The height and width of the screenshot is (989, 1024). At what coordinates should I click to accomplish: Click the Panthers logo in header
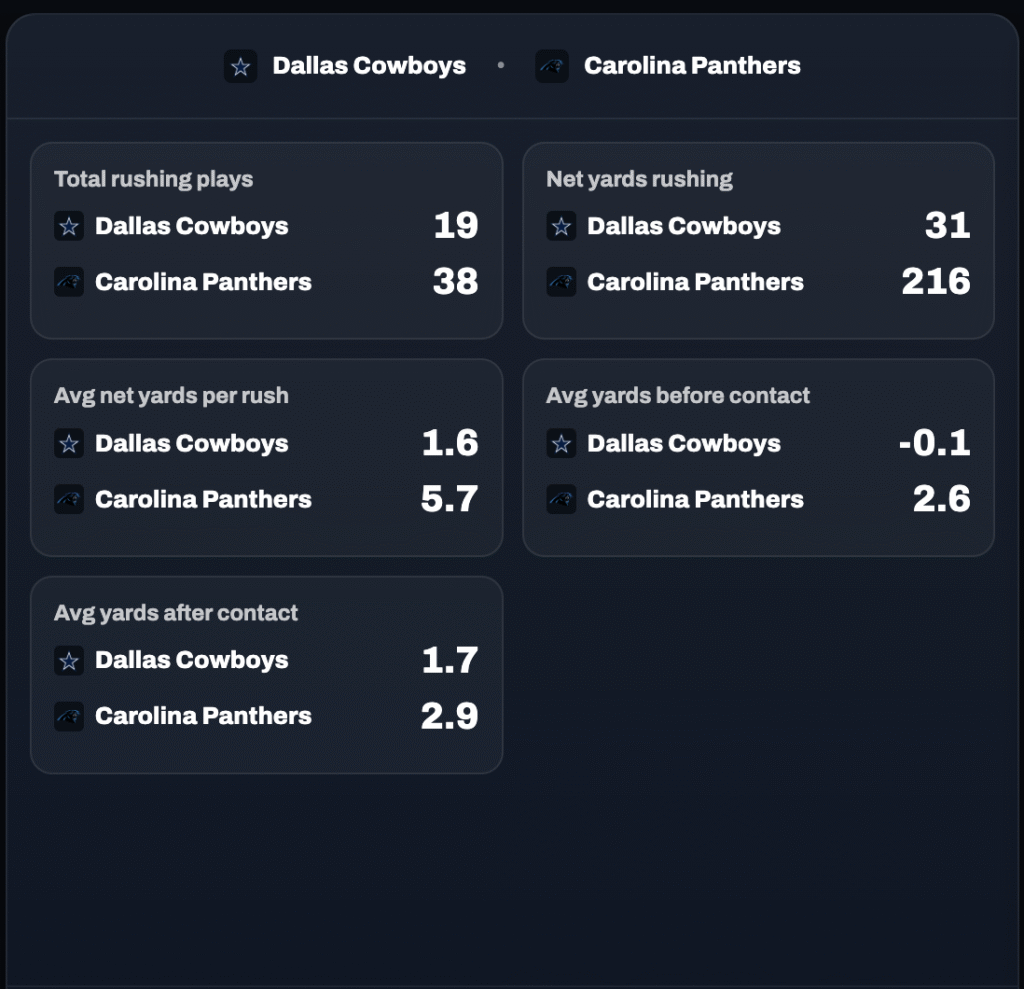552,67
